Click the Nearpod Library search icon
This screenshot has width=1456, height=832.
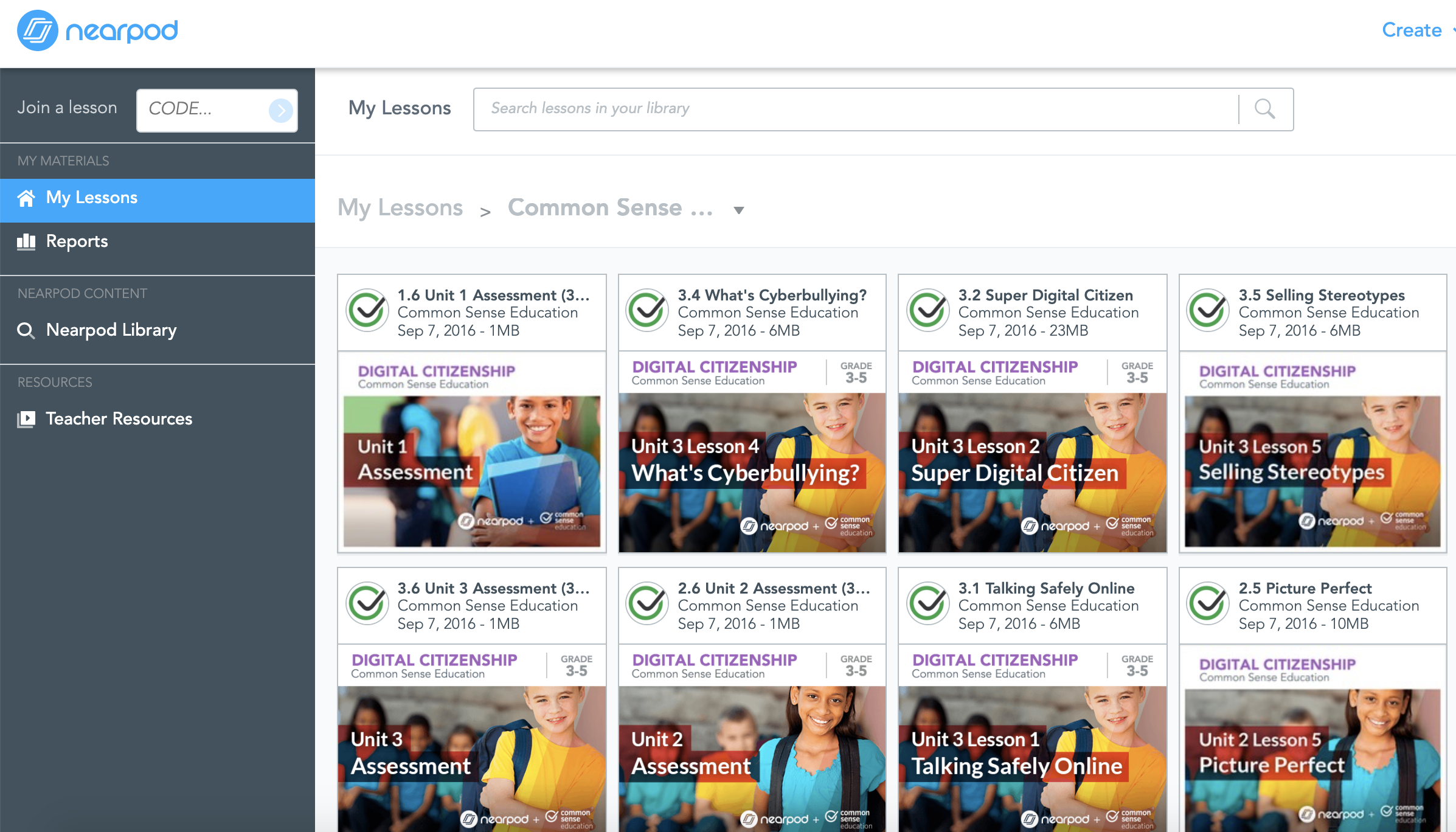click(26, 330)
